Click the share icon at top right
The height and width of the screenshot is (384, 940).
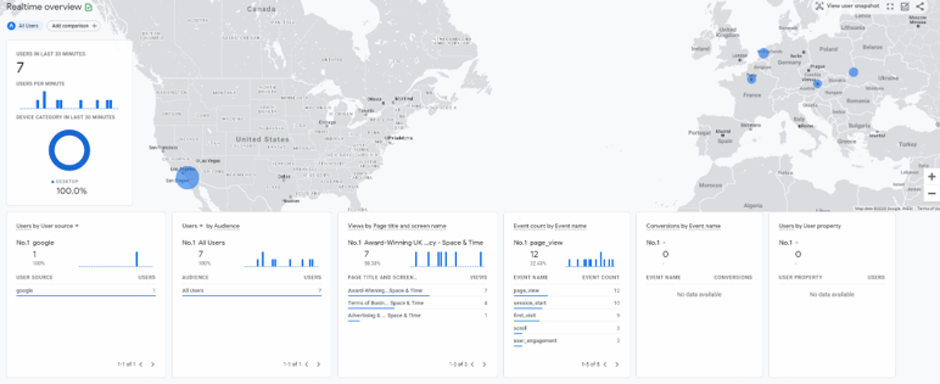coord(920,7)
